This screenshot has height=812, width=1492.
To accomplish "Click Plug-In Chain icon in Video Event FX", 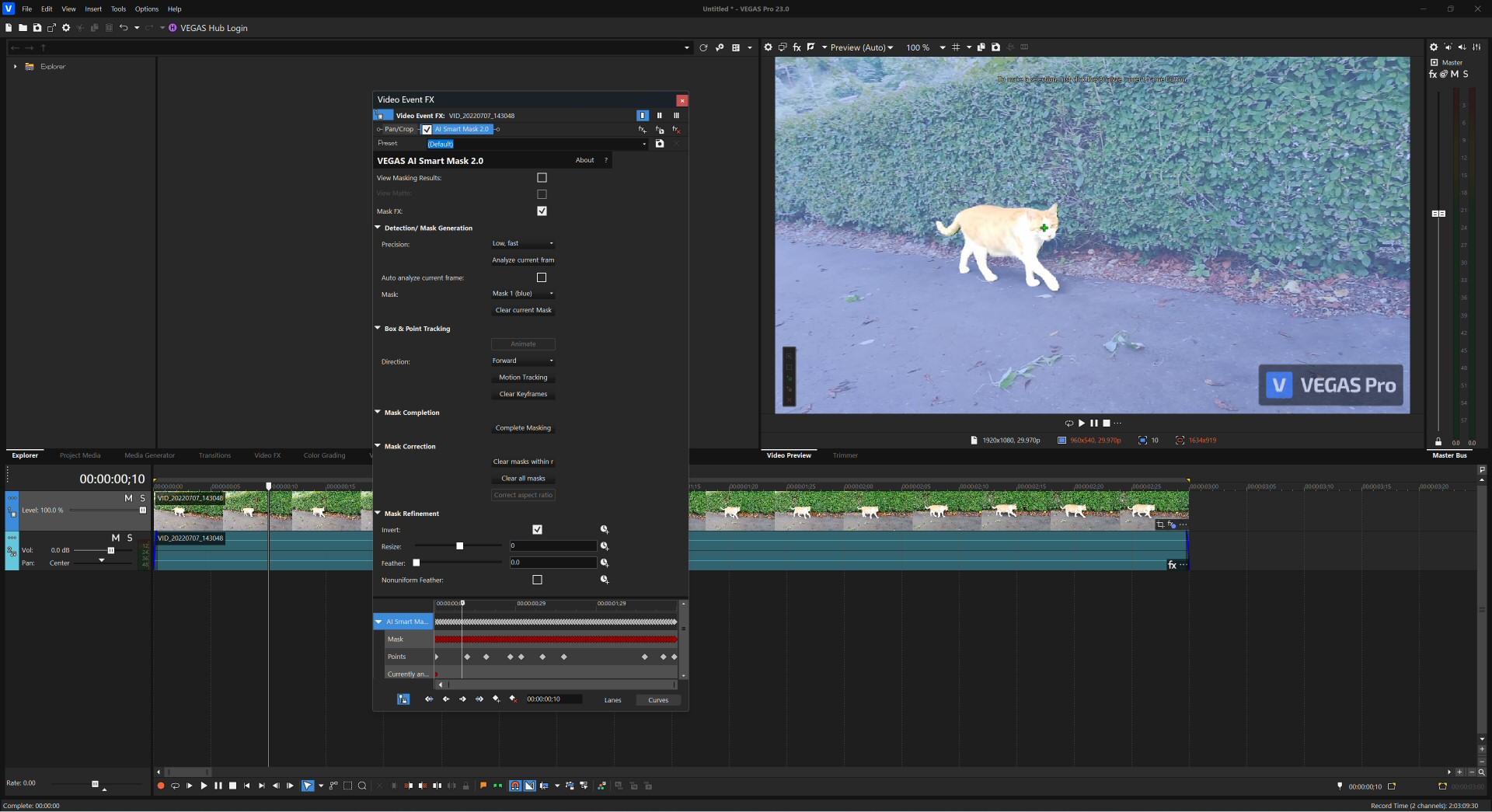I will coord(643,130).
